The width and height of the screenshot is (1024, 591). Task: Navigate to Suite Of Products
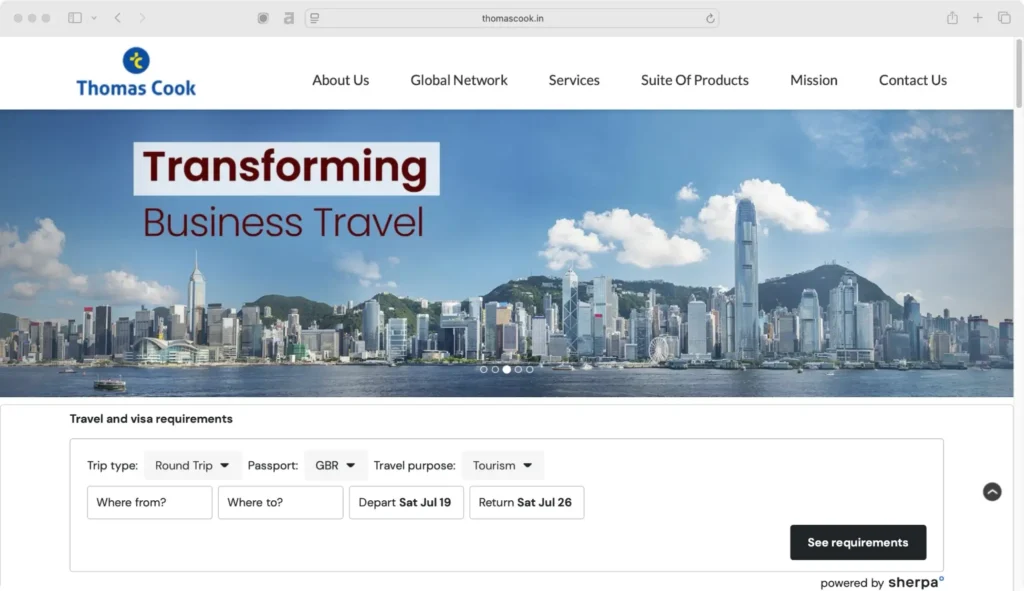pyautogui.click(x=694, y=80)
